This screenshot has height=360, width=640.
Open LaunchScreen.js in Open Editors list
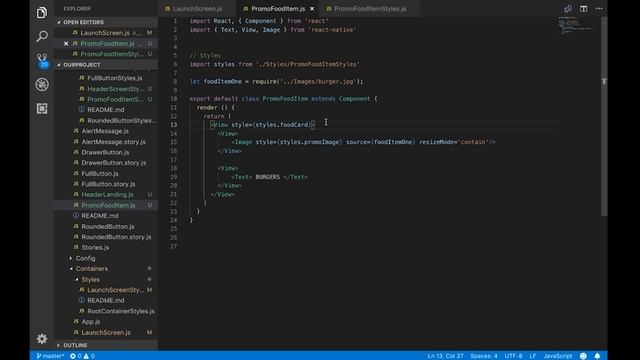click(106, 33)
